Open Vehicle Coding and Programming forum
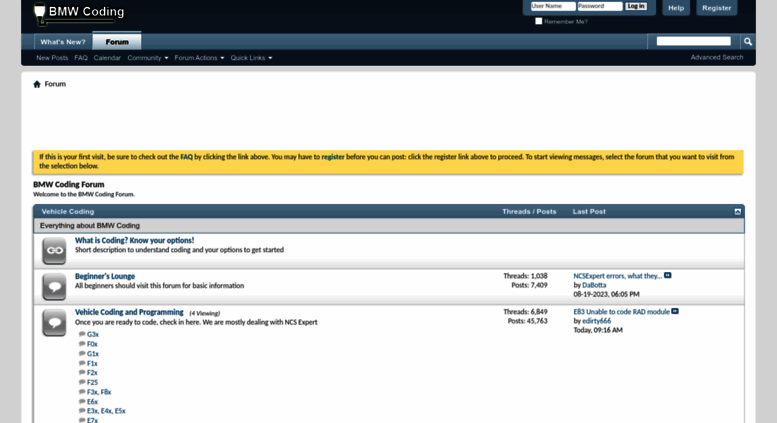 click(x=129, y=312)
